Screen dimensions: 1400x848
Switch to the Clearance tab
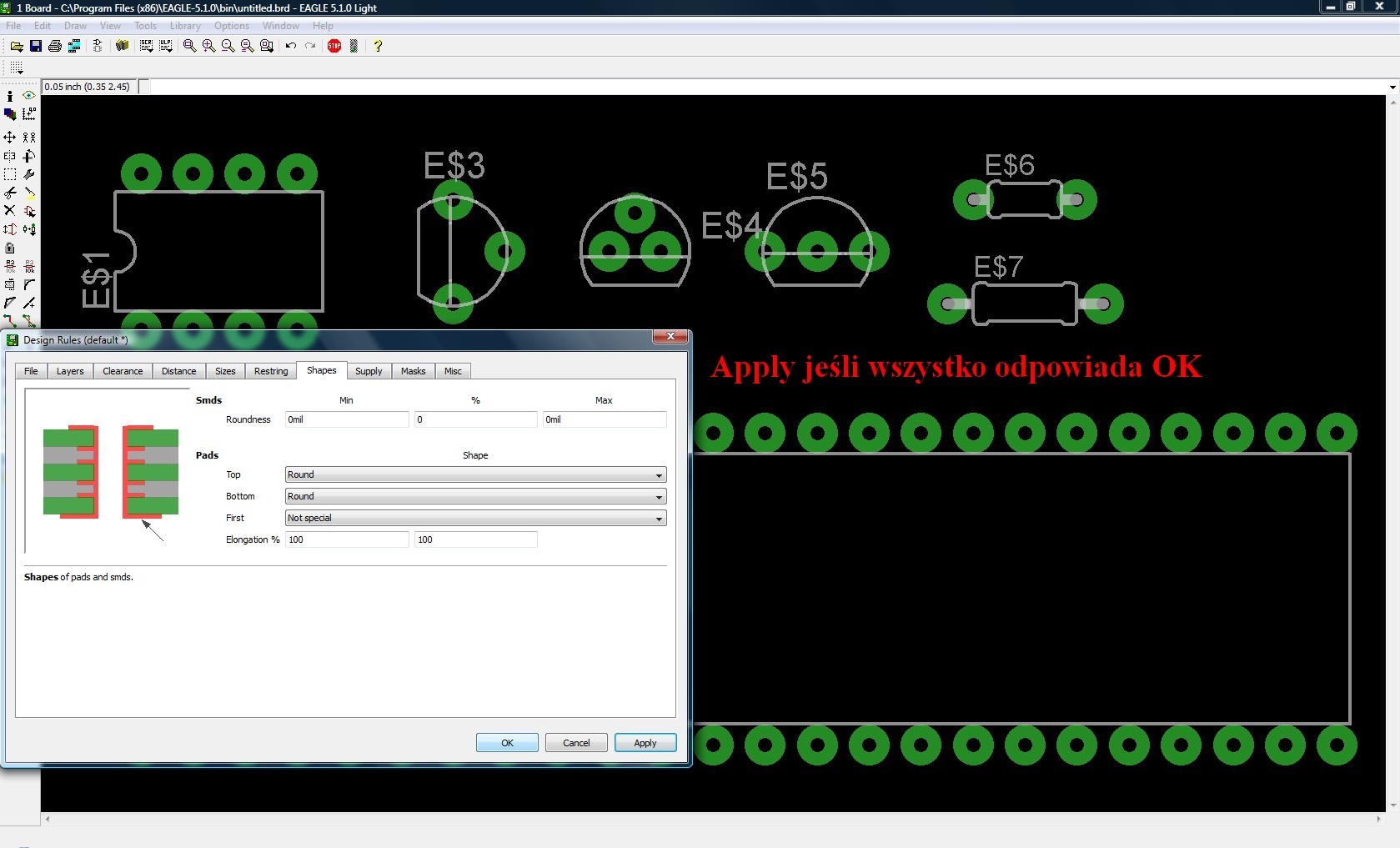(123, 371)
